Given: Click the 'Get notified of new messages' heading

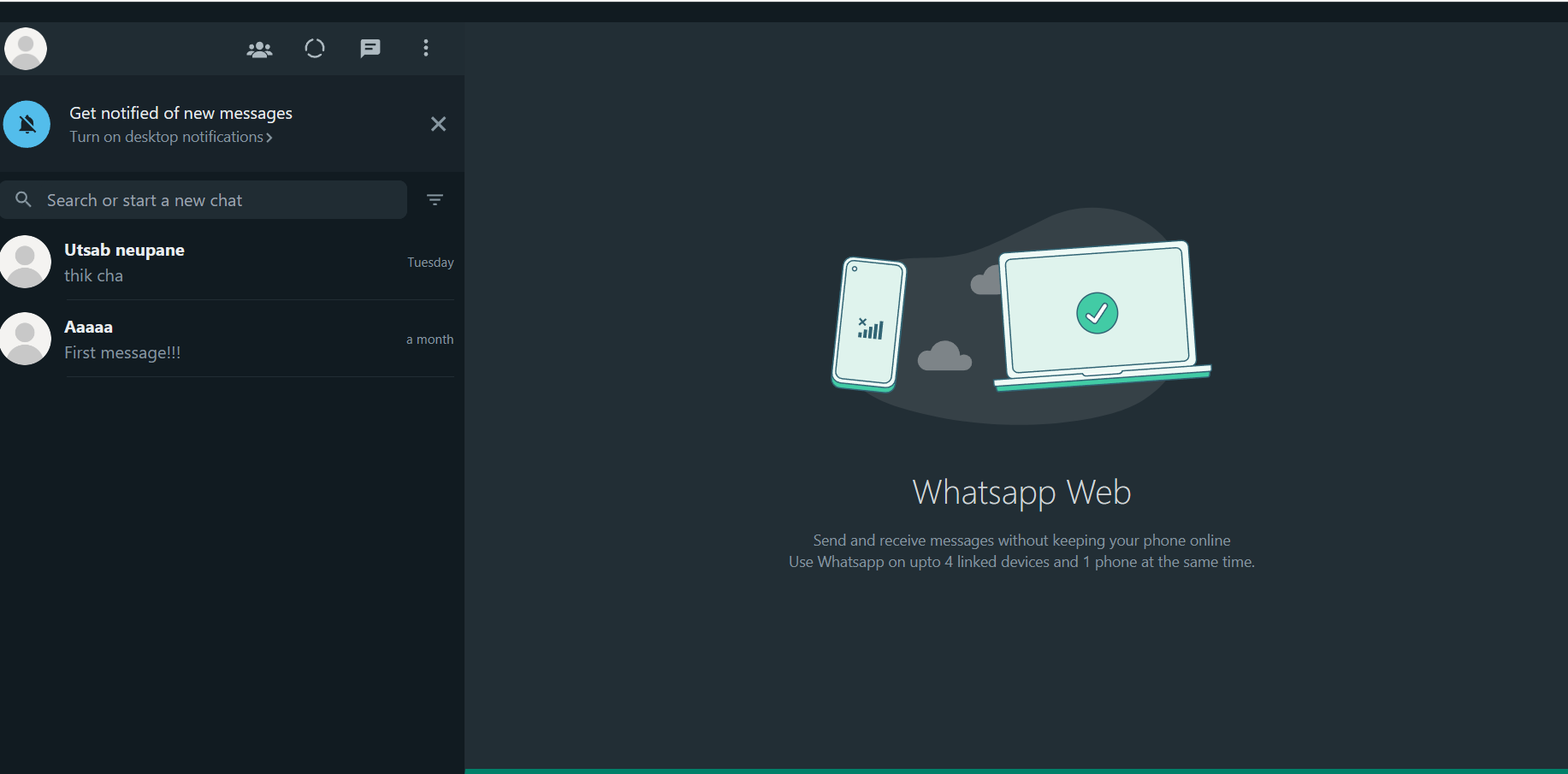Looking at the screenshot, I should (x=180, y=113).
